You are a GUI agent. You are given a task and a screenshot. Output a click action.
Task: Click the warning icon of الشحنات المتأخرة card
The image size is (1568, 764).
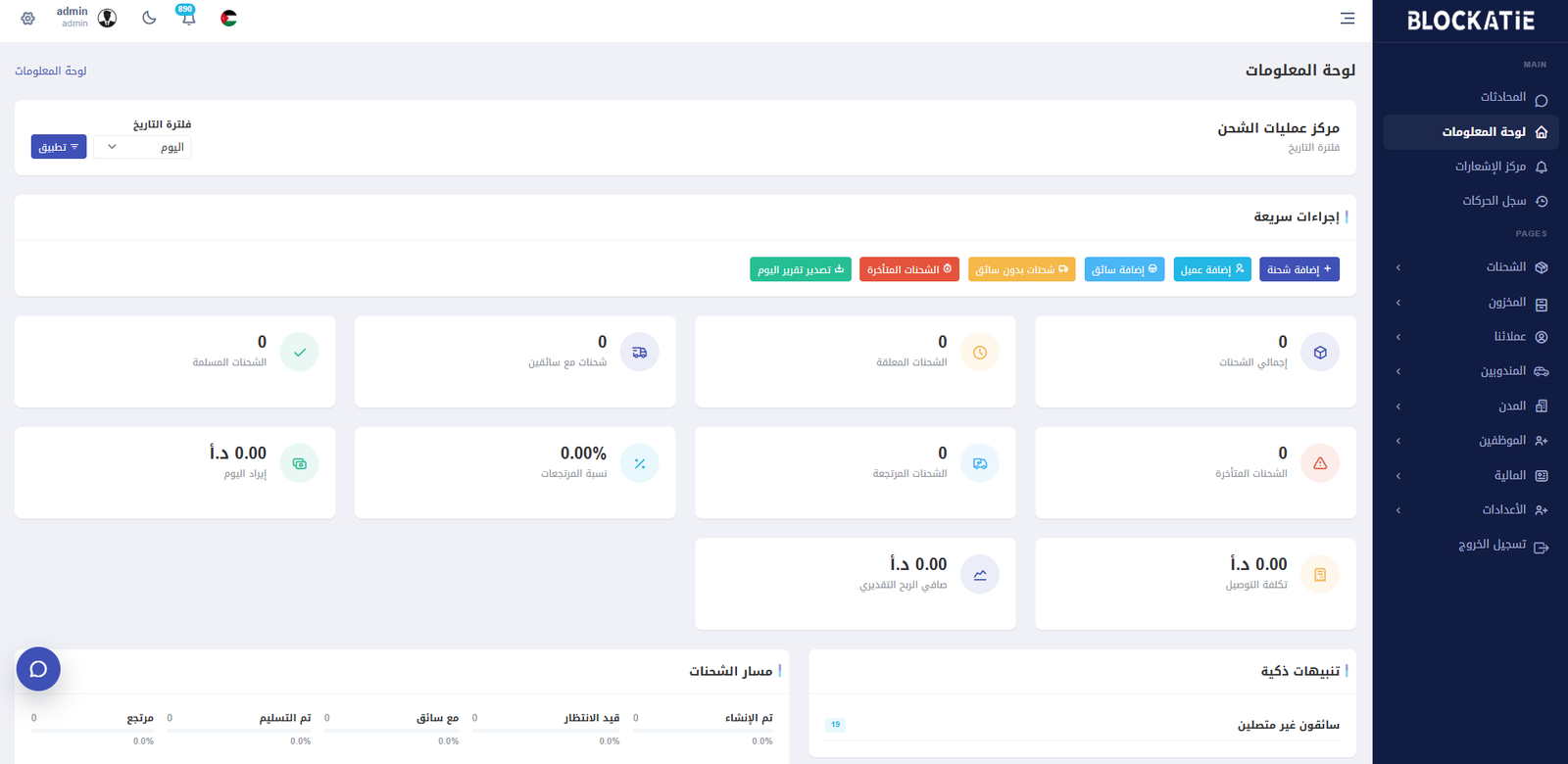1320,463
